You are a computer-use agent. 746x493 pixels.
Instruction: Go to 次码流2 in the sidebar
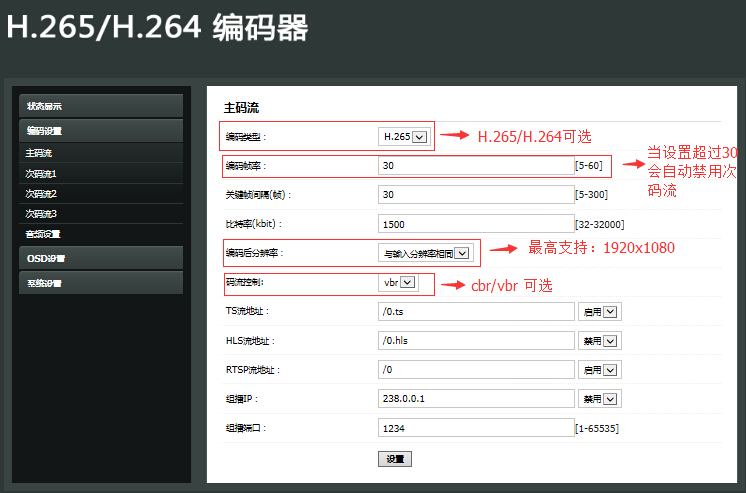pyautogui.click(x=101, y=194)
